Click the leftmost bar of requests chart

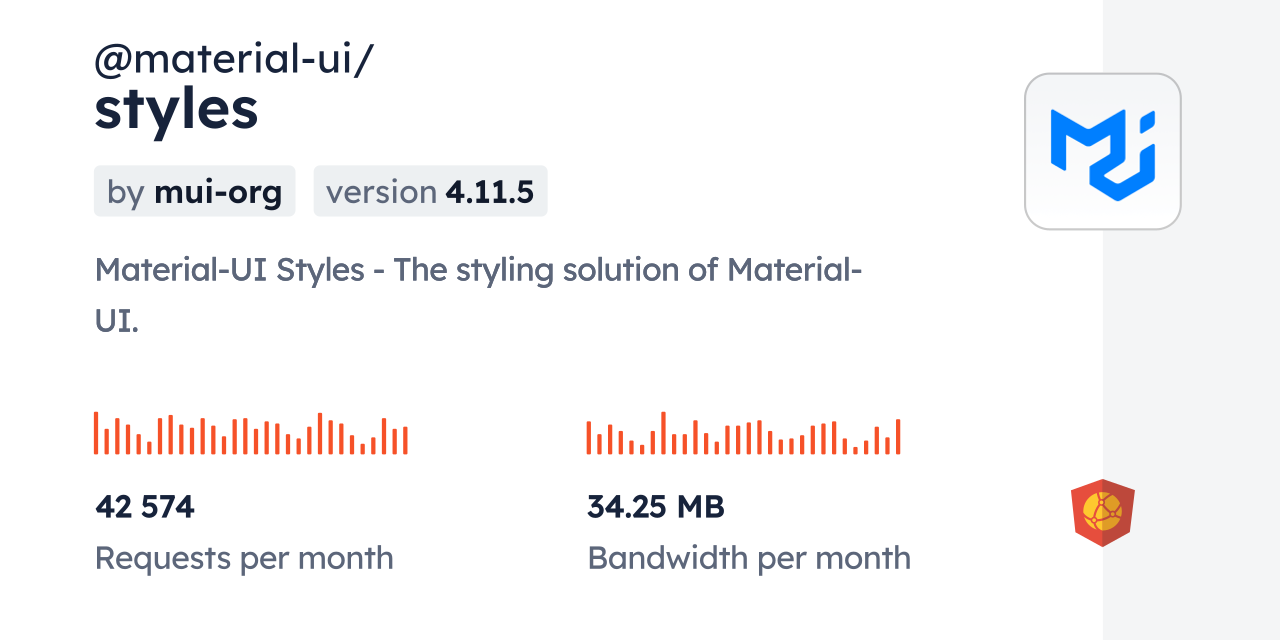point(96,433)
